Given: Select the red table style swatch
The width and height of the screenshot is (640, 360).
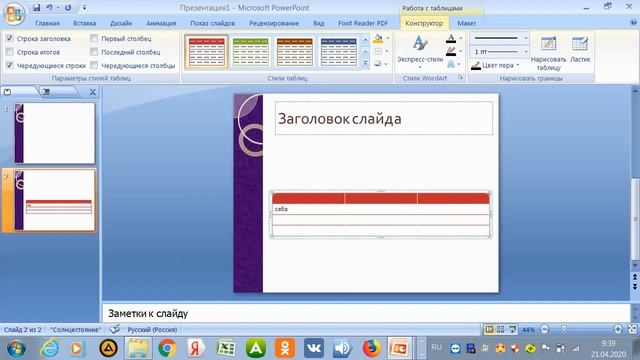Looking at the screenshot, I should (x=207, y=52).
